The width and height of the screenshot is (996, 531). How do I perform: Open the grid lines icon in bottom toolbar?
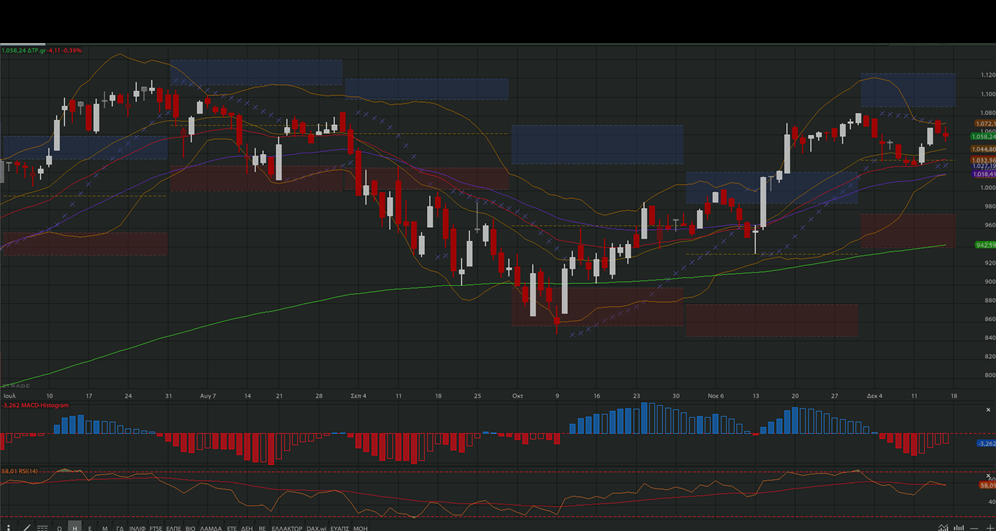43,528
